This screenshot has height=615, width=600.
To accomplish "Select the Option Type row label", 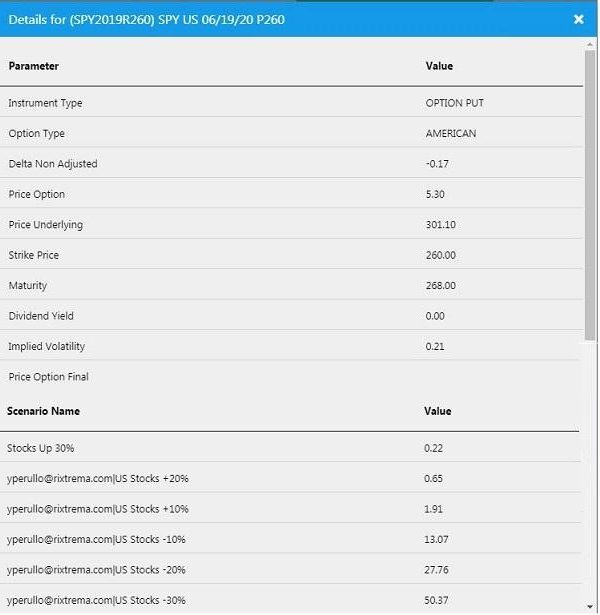I will point(36,133).
